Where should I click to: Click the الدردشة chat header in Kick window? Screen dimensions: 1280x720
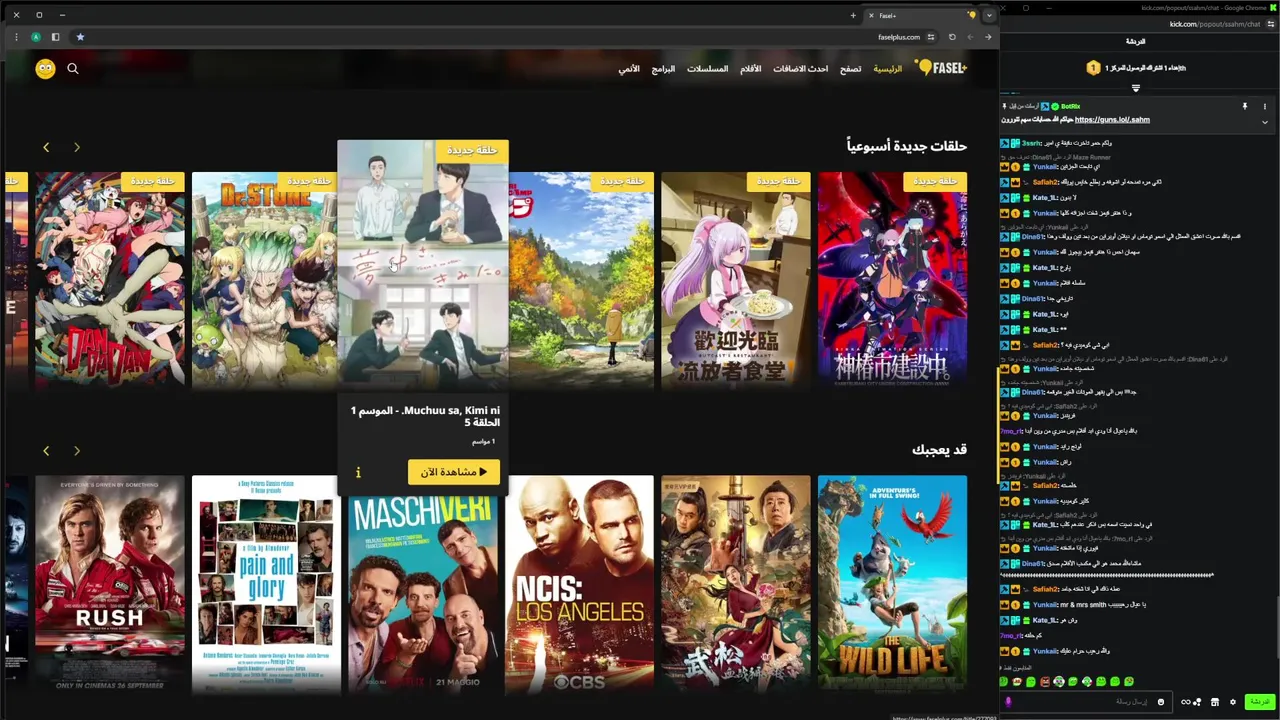tap(1136, 41)
